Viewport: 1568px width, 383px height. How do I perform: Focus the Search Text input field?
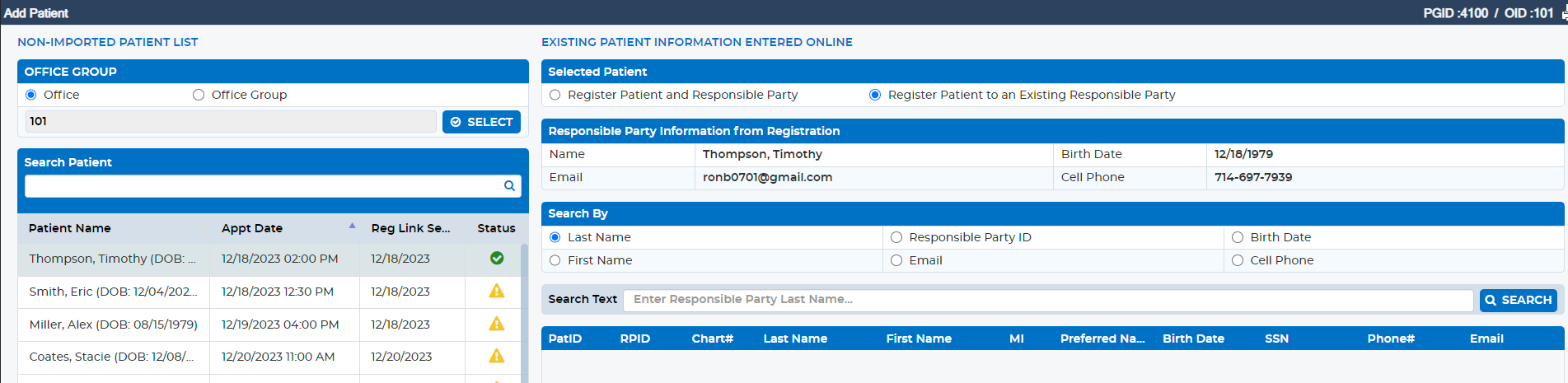[x=1048, y=300]
